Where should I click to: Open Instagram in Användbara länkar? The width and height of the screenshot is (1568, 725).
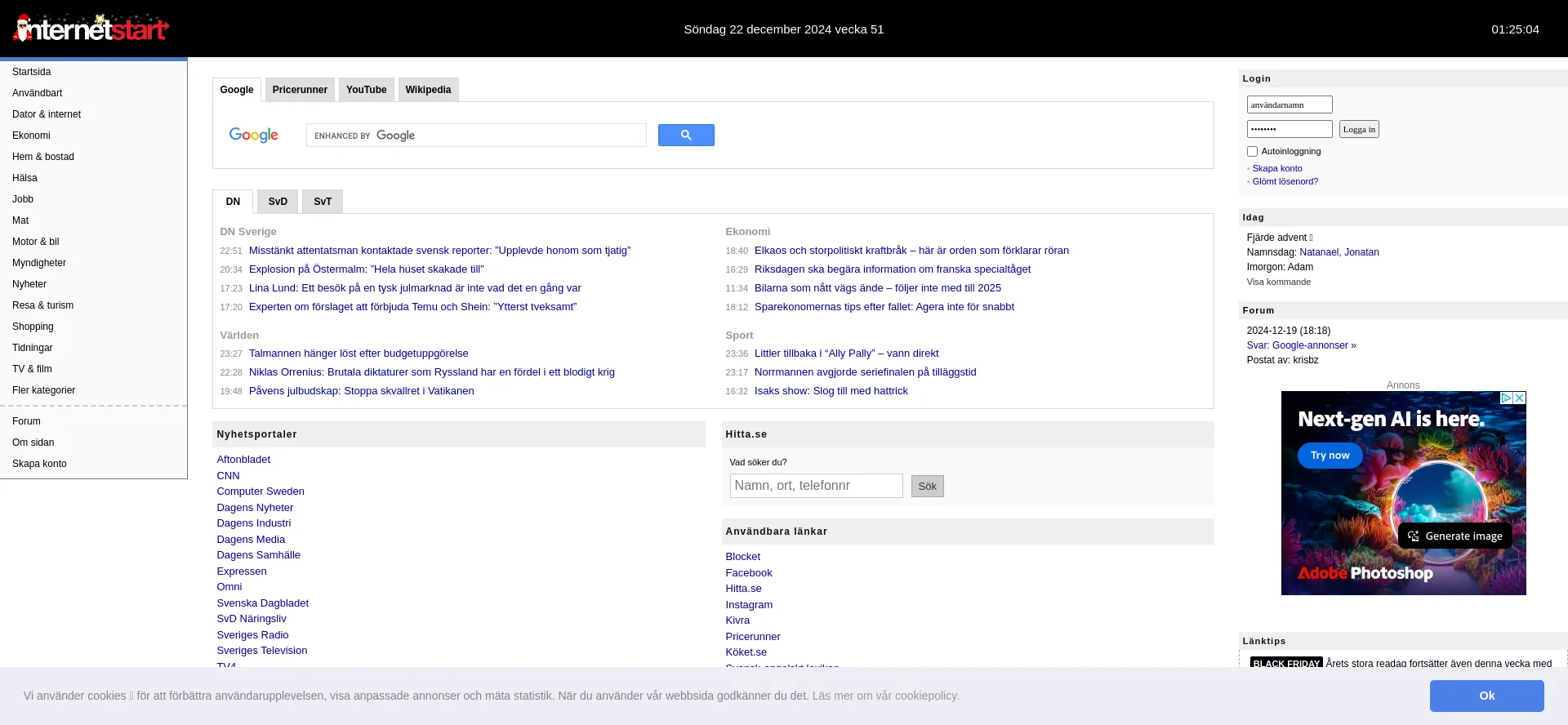[749, 605]
